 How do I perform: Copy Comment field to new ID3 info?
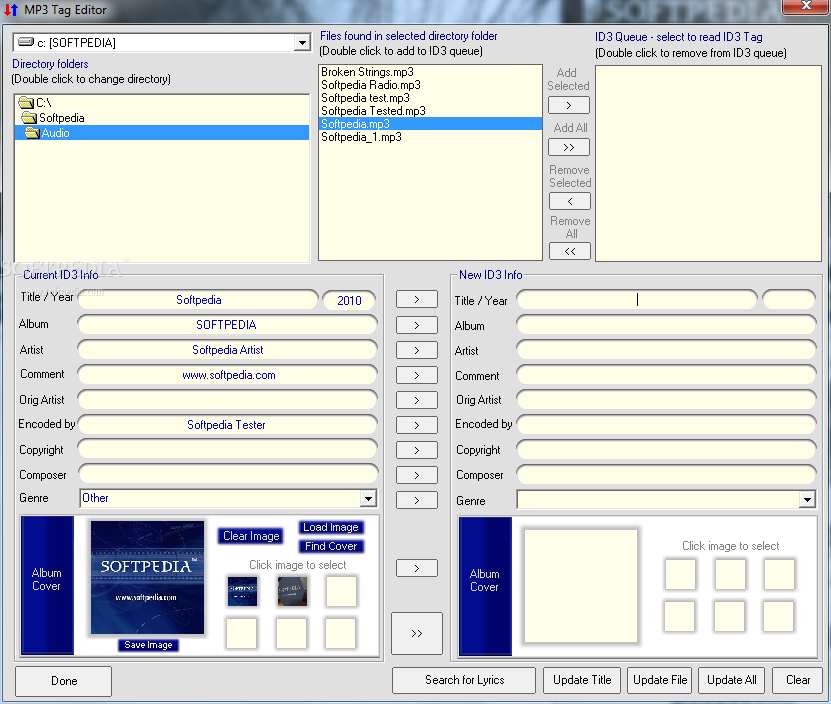[x=417, y=375]
